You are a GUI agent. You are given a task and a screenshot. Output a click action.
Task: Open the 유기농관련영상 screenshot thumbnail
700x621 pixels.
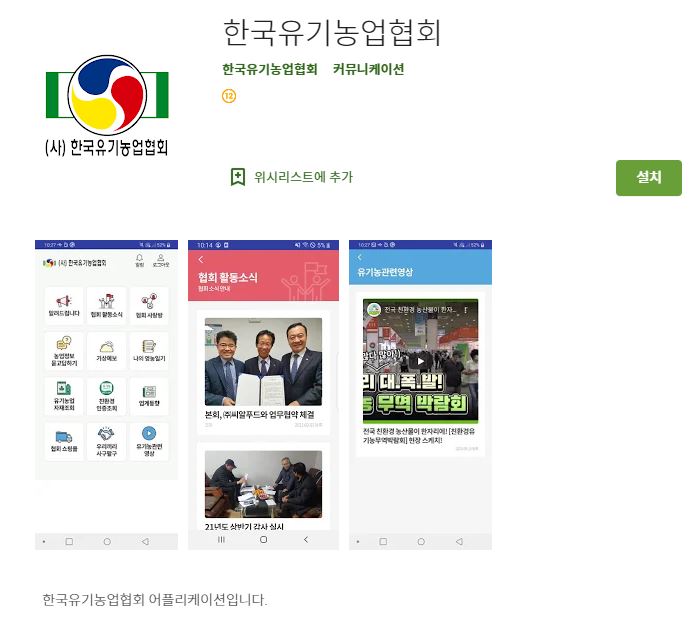tap(420, 395)
